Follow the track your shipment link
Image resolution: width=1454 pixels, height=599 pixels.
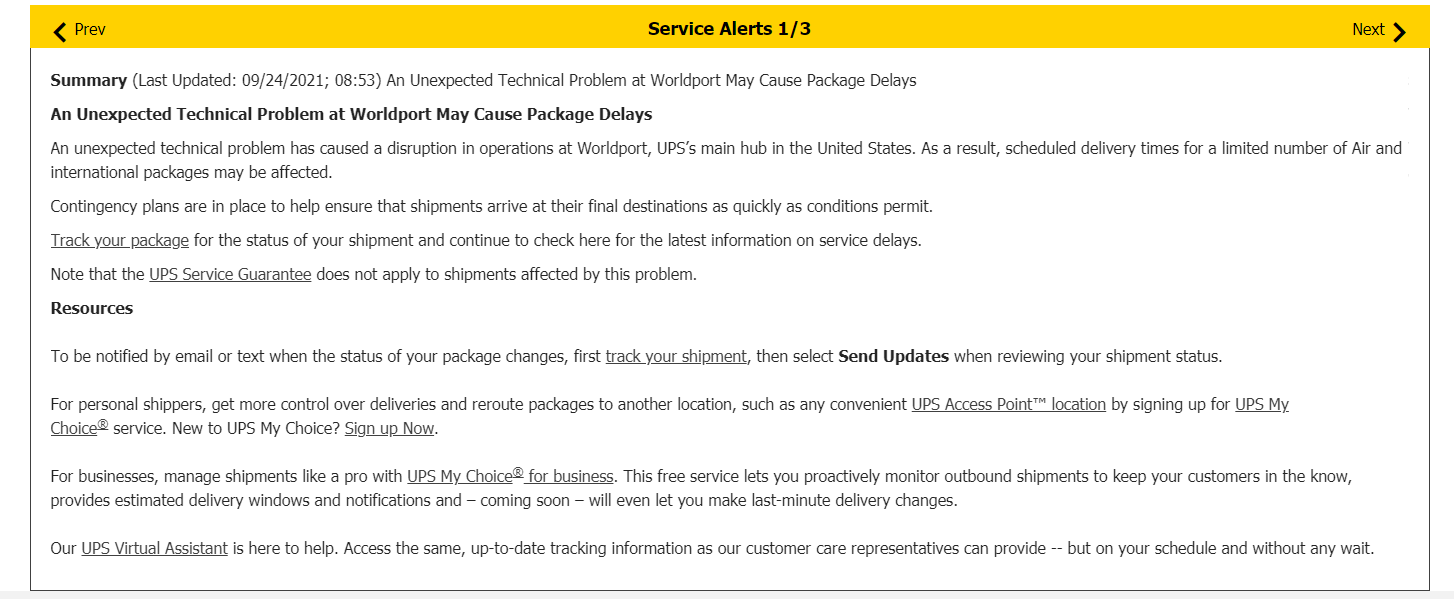point(676,357)
